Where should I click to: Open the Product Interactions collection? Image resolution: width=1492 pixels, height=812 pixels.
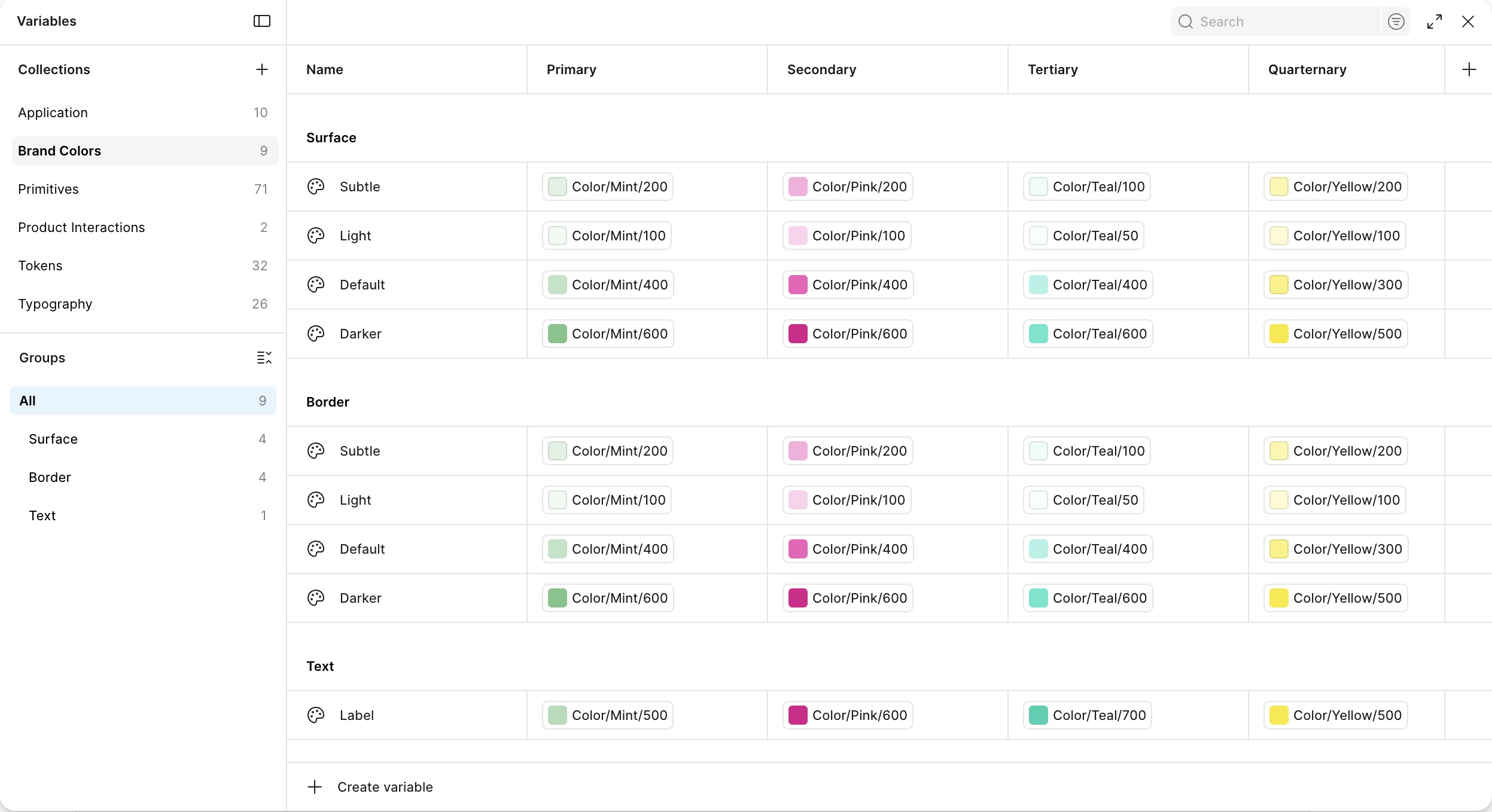coord(145,227)
